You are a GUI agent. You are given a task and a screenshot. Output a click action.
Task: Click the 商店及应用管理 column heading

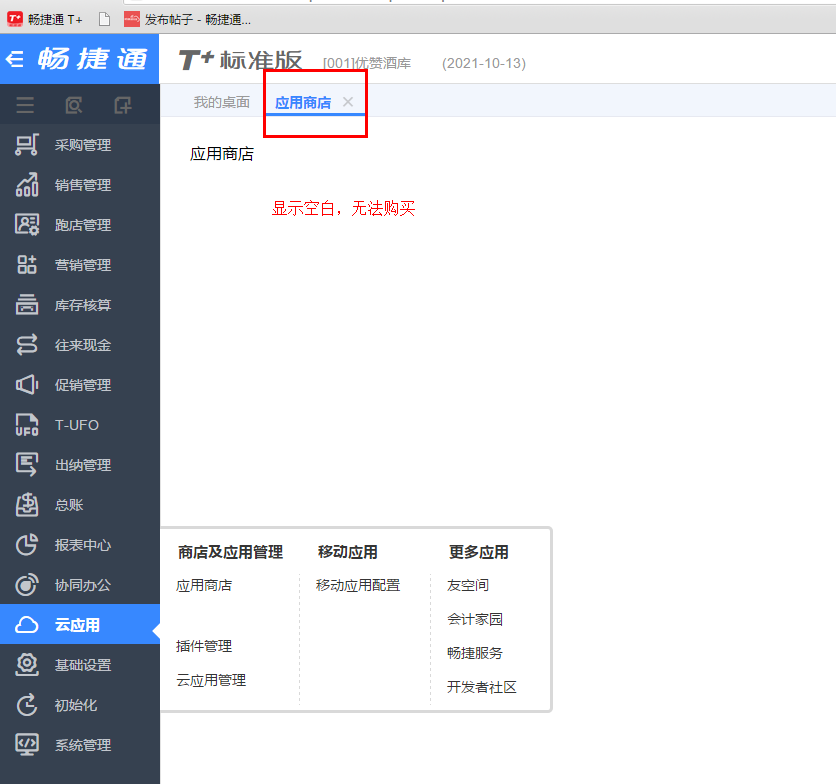click(x=230, y=552)
